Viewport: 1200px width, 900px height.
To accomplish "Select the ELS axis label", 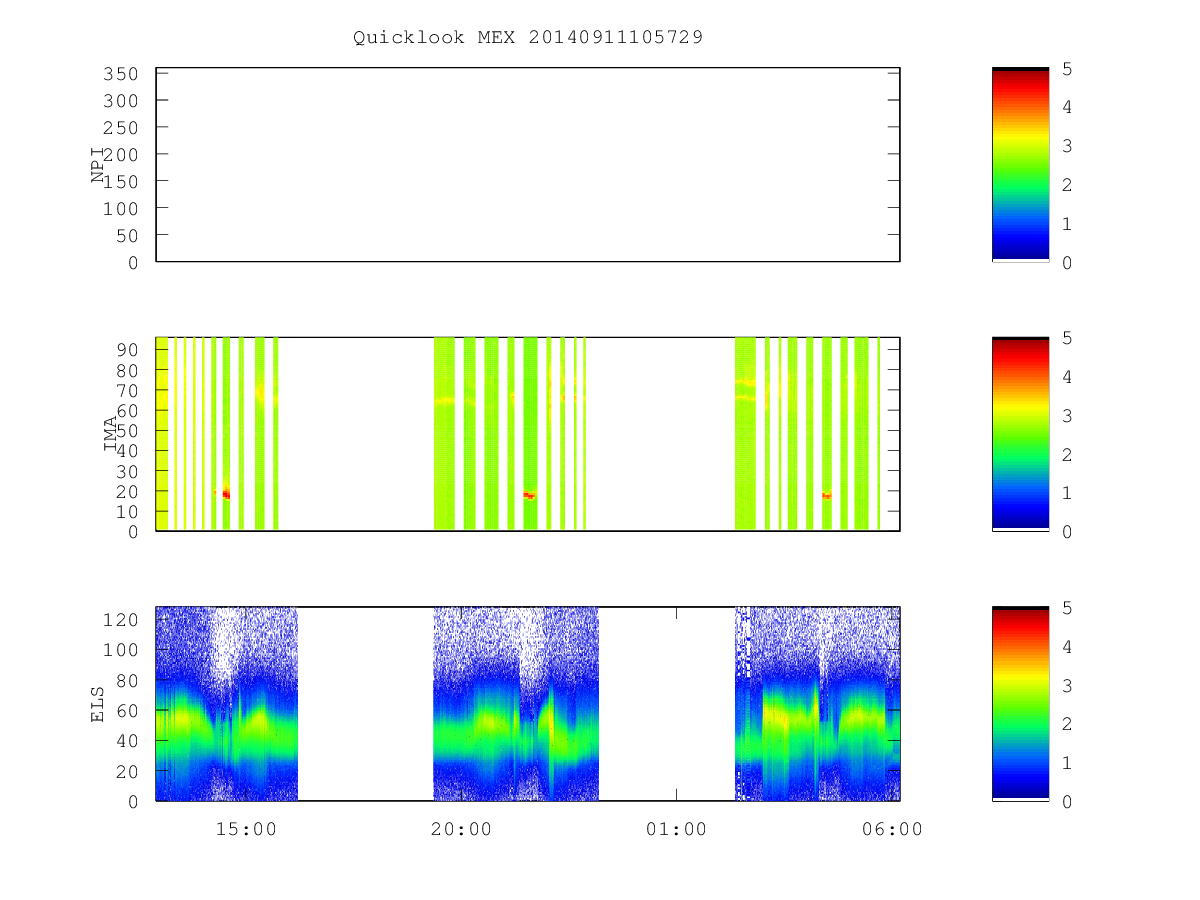I will coord(98,704).
